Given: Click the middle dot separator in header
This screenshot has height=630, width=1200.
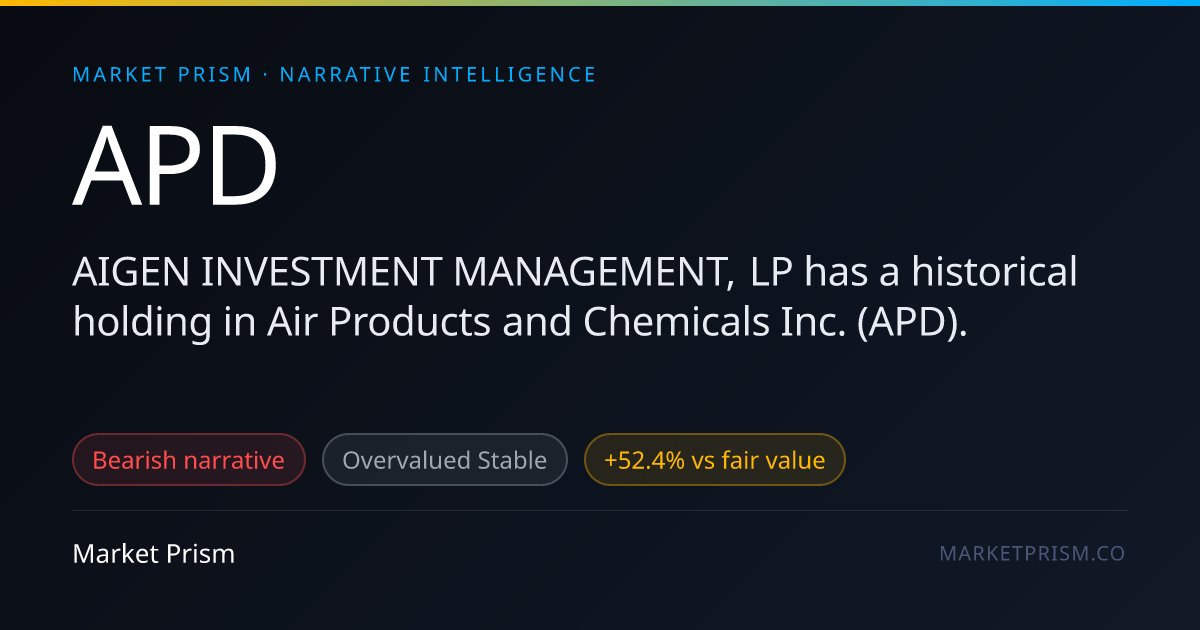Looking at the screenshot, I should pos(266,75).
